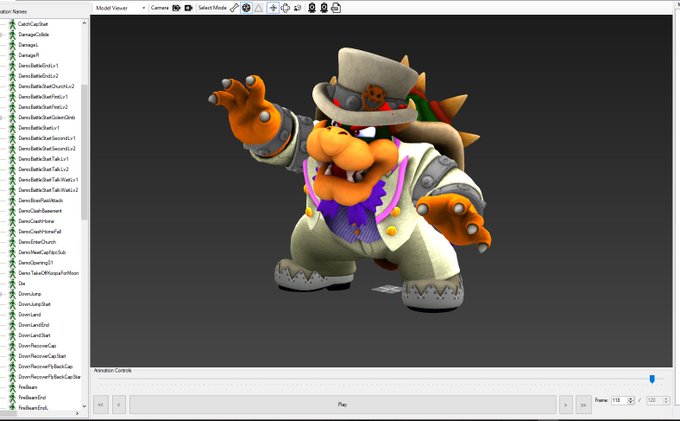Step back one frame with < button
The width and height of the screenshot is (680, 421).
coord(119,405)
